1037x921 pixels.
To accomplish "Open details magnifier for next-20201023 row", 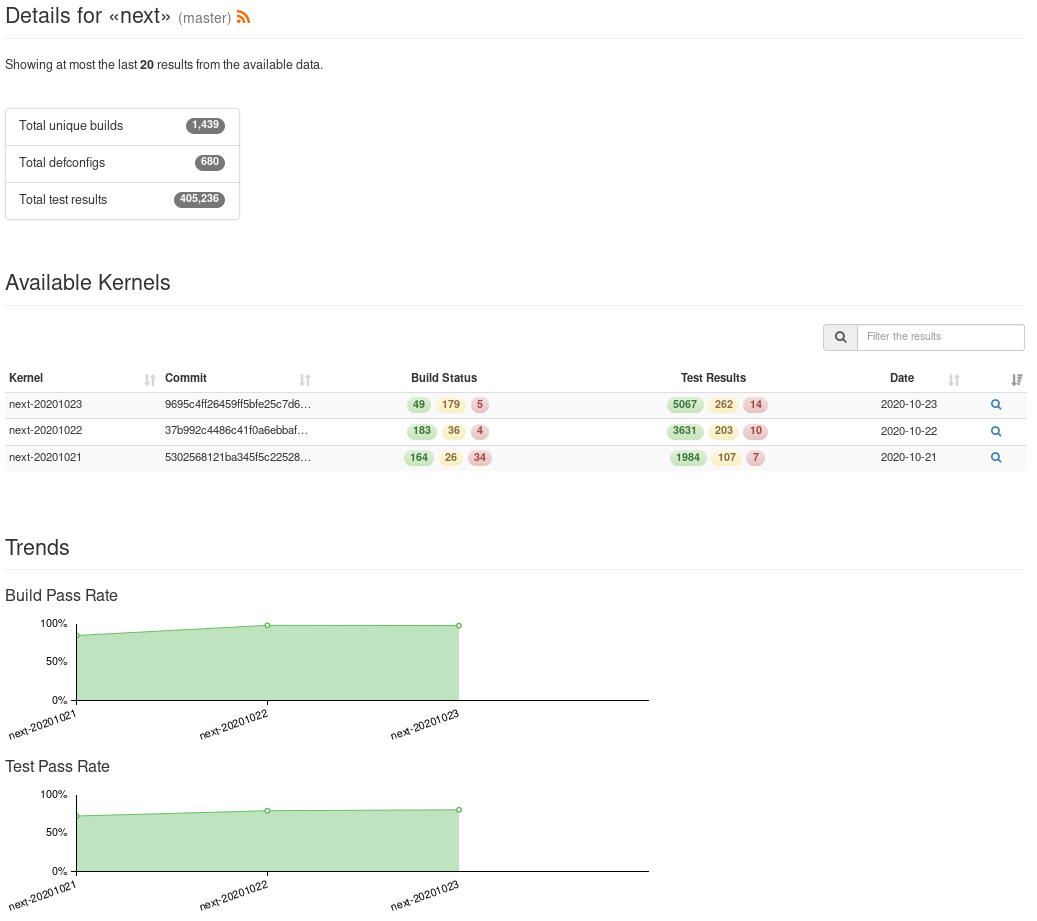I will (x=996, y=405).
